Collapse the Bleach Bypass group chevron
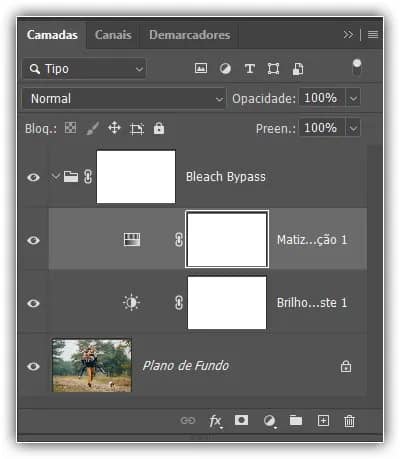The width and height of the screenshot is (400, 459). pos(55,176)
